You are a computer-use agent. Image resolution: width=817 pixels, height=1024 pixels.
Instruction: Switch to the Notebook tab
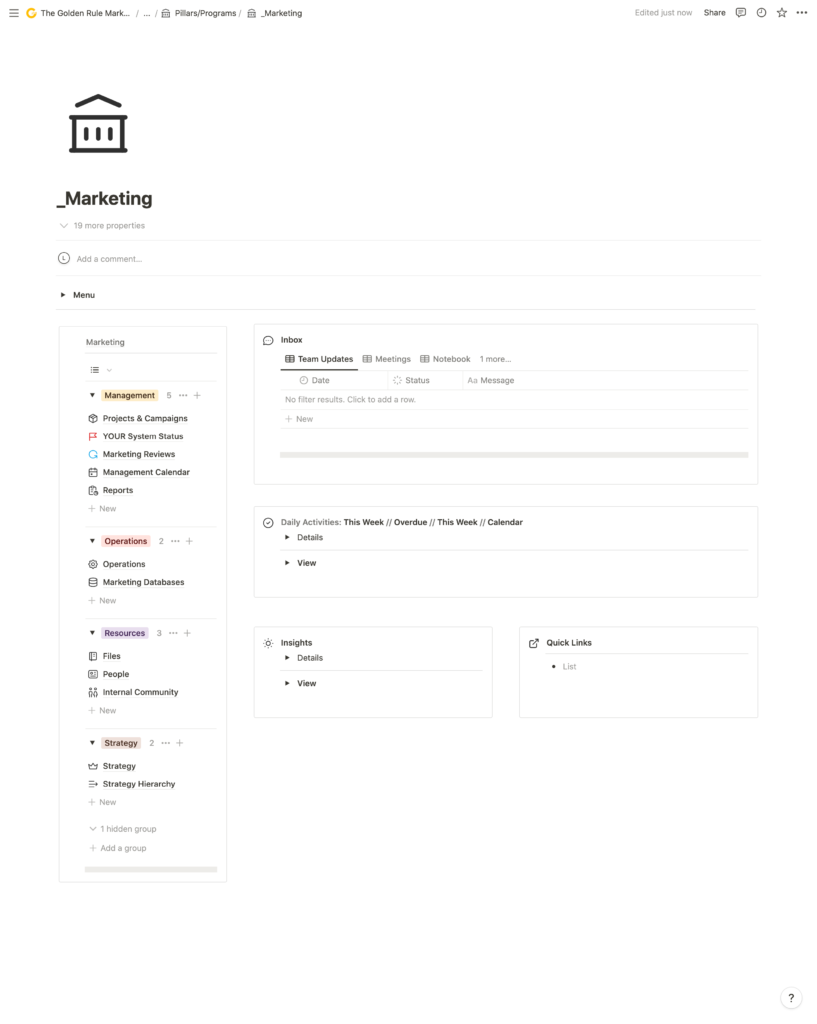coord(445,359)
